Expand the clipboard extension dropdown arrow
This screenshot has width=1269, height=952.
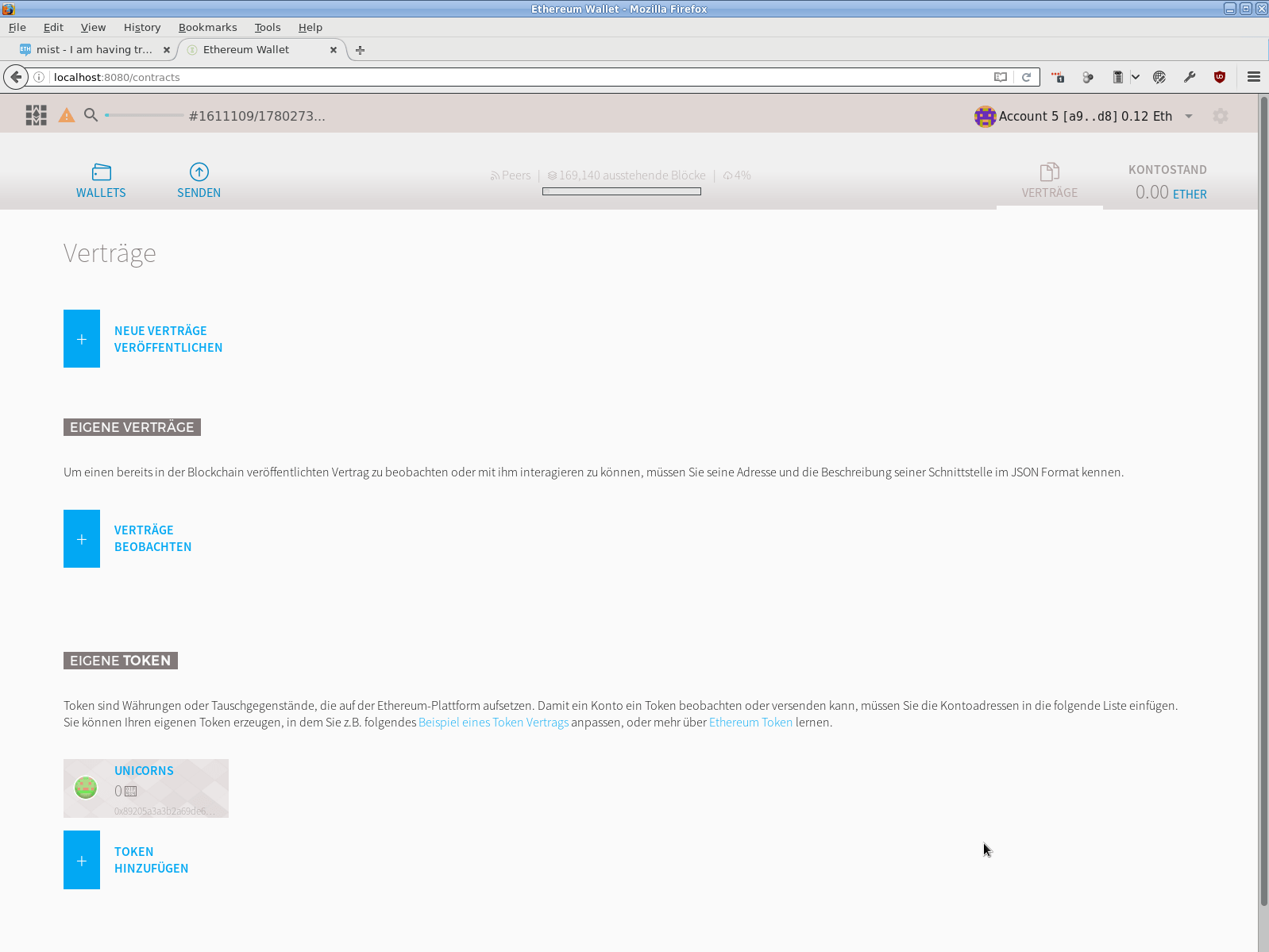point(1136,77)
